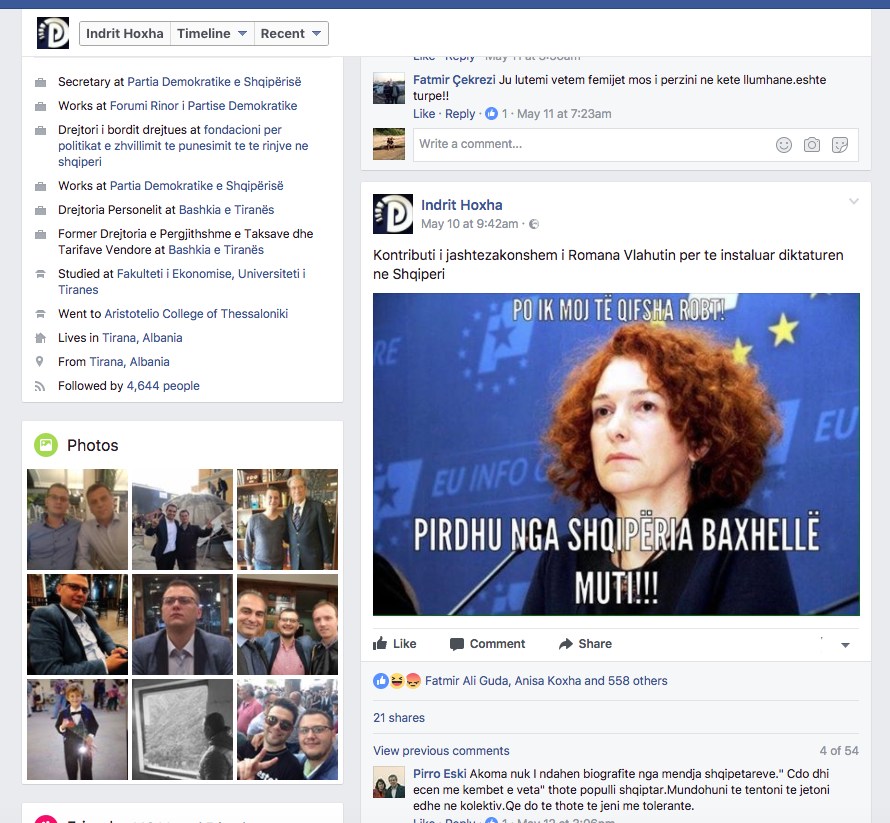Image resolution: width=890 pixels, height=823 pixels.
Task: Open the Timeline dropdown
Action: click(212, 33)
